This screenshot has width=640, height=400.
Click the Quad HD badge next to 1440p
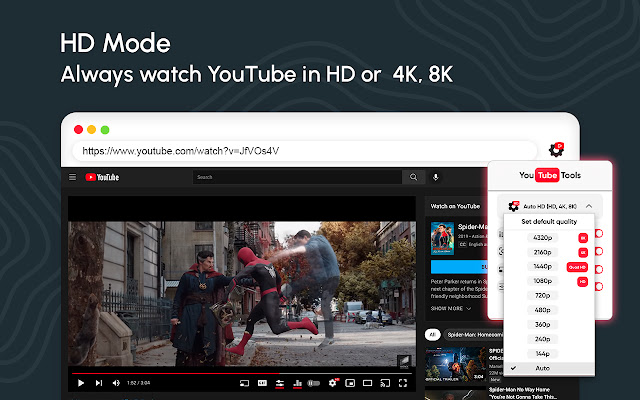[x=577, y=267]
